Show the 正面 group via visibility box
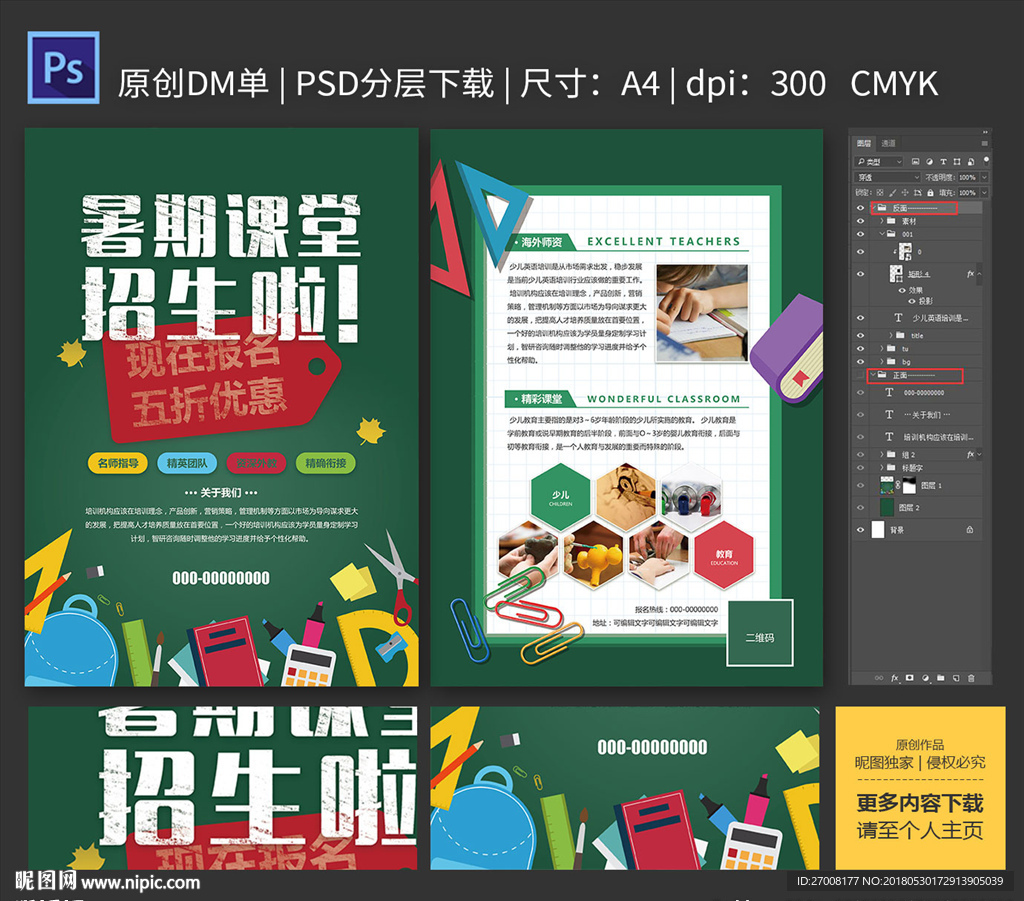 pos(860,375)
